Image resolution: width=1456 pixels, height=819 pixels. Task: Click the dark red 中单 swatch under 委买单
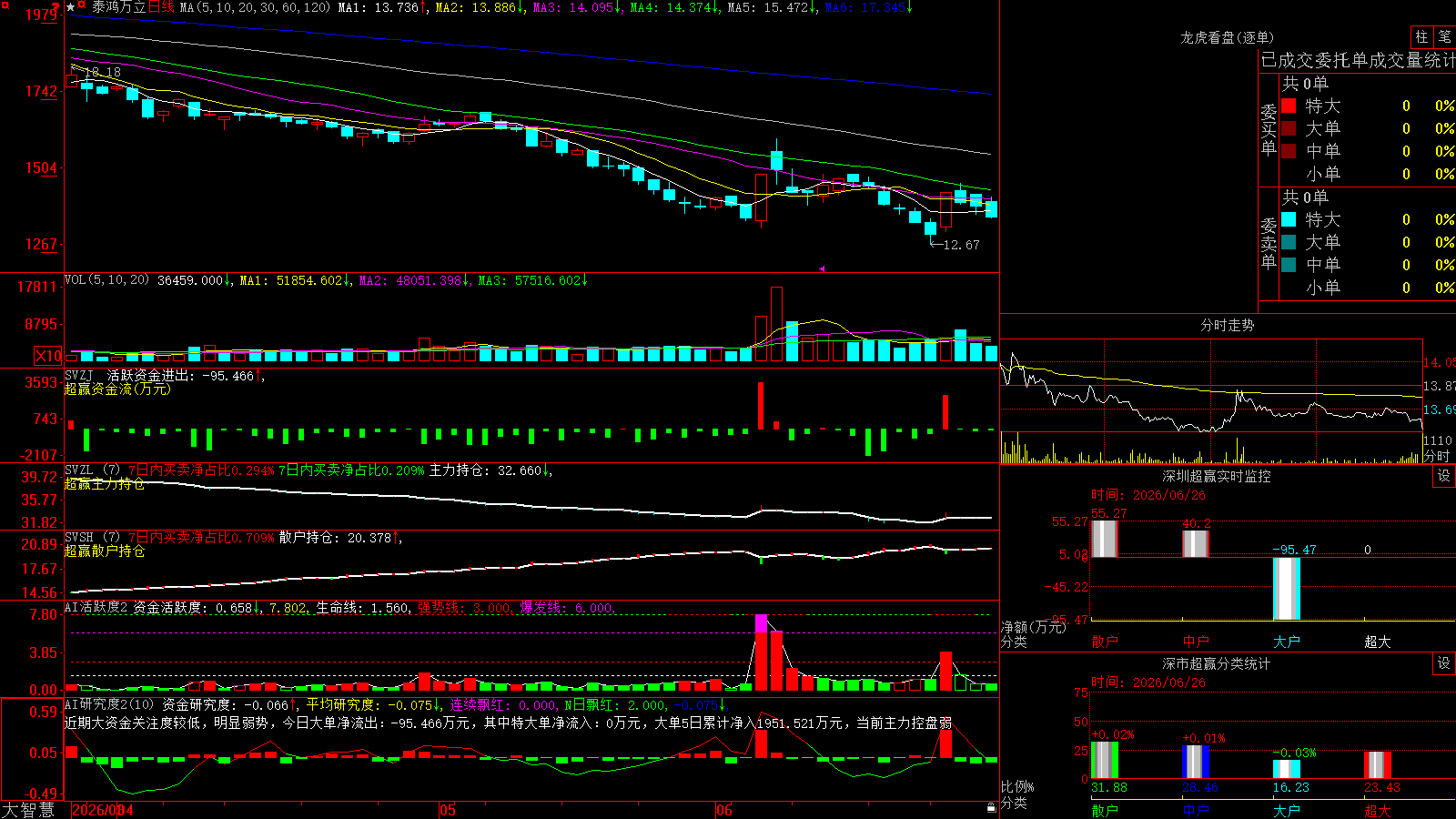click(x=1289, y=151)
